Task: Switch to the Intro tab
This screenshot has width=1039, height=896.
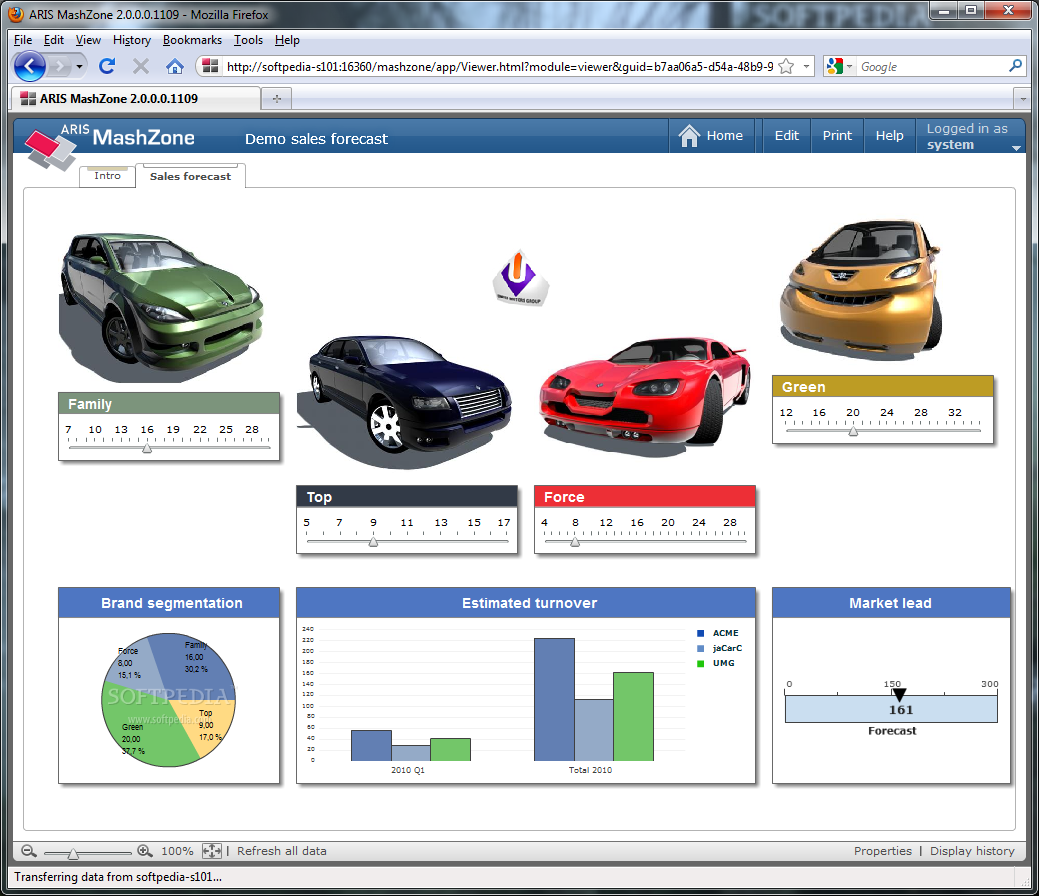Action: (x=107, y=176)
